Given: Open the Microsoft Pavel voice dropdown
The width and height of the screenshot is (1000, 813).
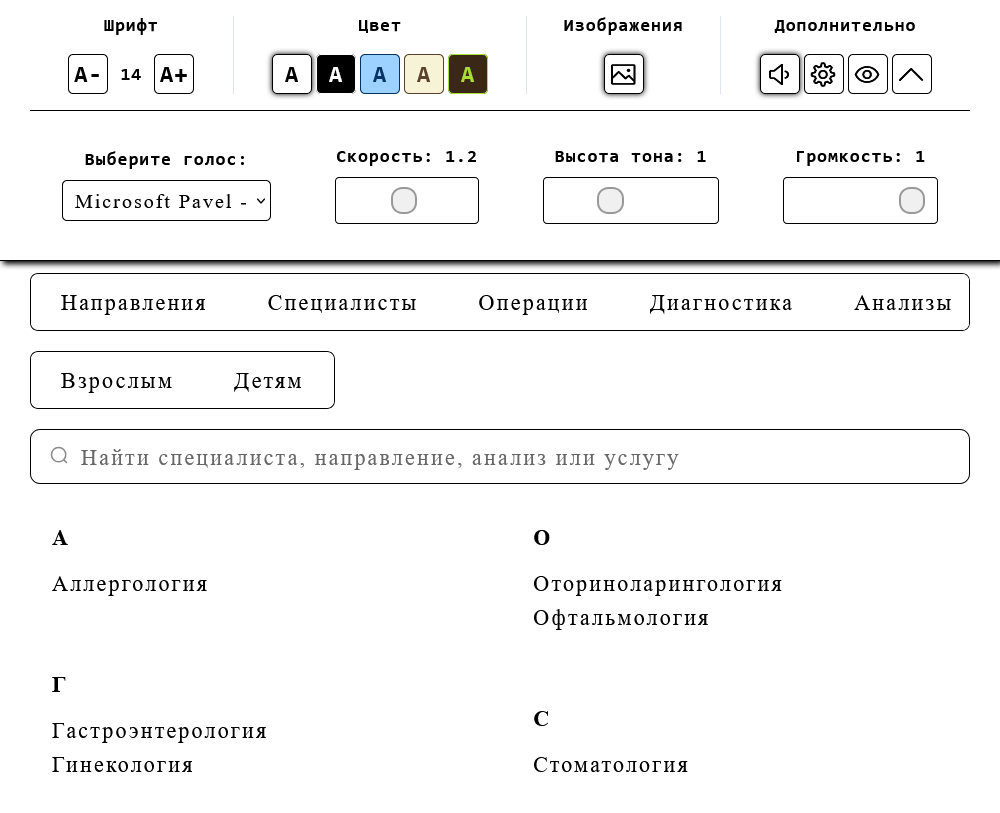Looking at the screenshot, I should pos(166,200).
